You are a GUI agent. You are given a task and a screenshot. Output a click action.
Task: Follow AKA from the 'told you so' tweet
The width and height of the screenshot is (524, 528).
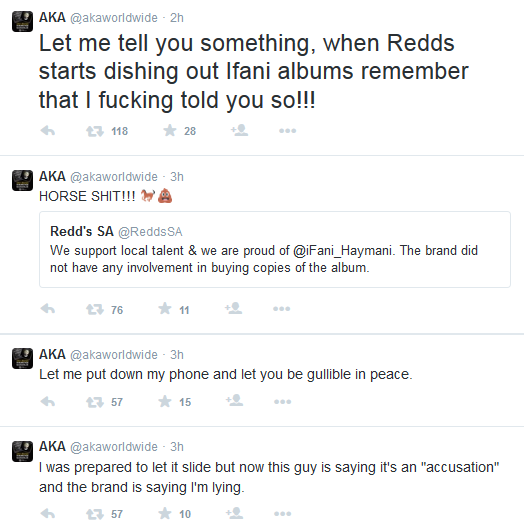click(x=239, y=130)
